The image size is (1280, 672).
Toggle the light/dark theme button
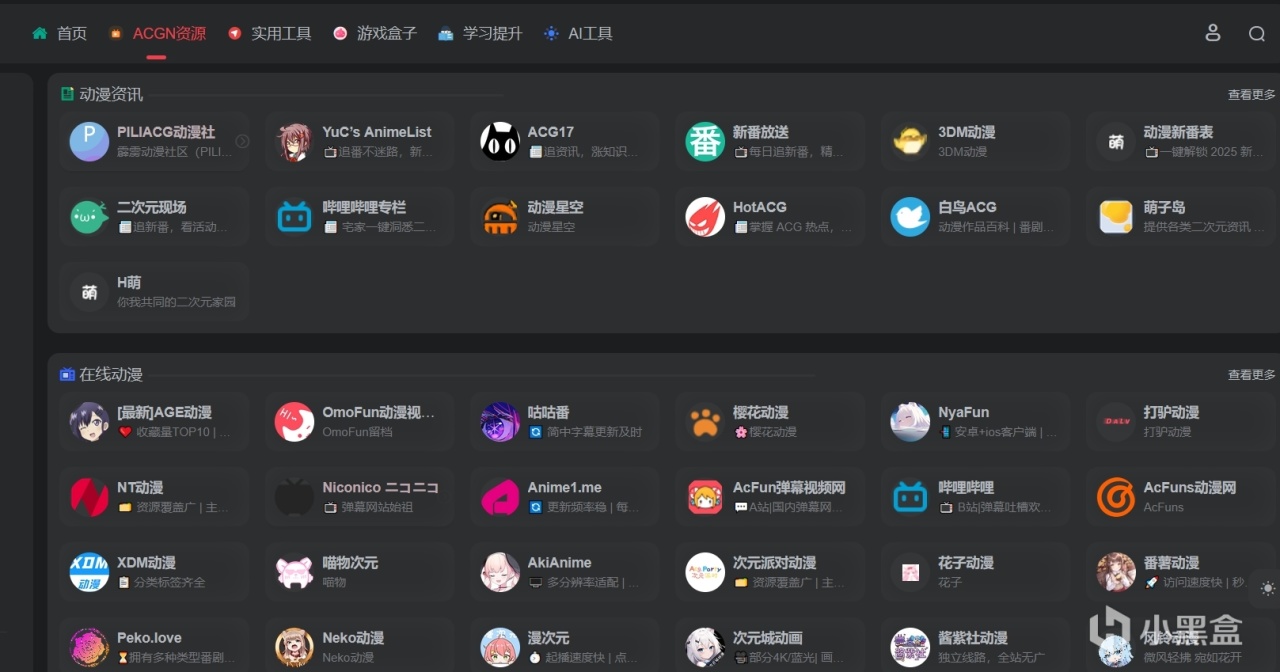[x=1268, y=588]
